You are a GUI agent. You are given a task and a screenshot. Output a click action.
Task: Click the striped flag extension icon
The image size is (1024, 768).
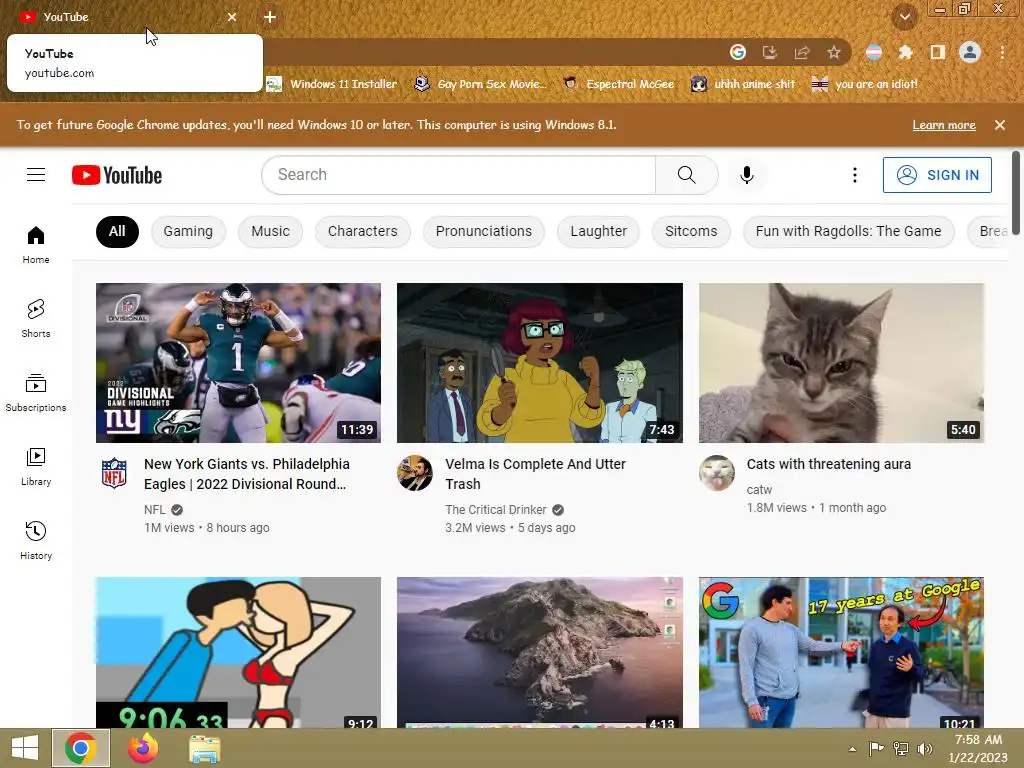point(874,52)
